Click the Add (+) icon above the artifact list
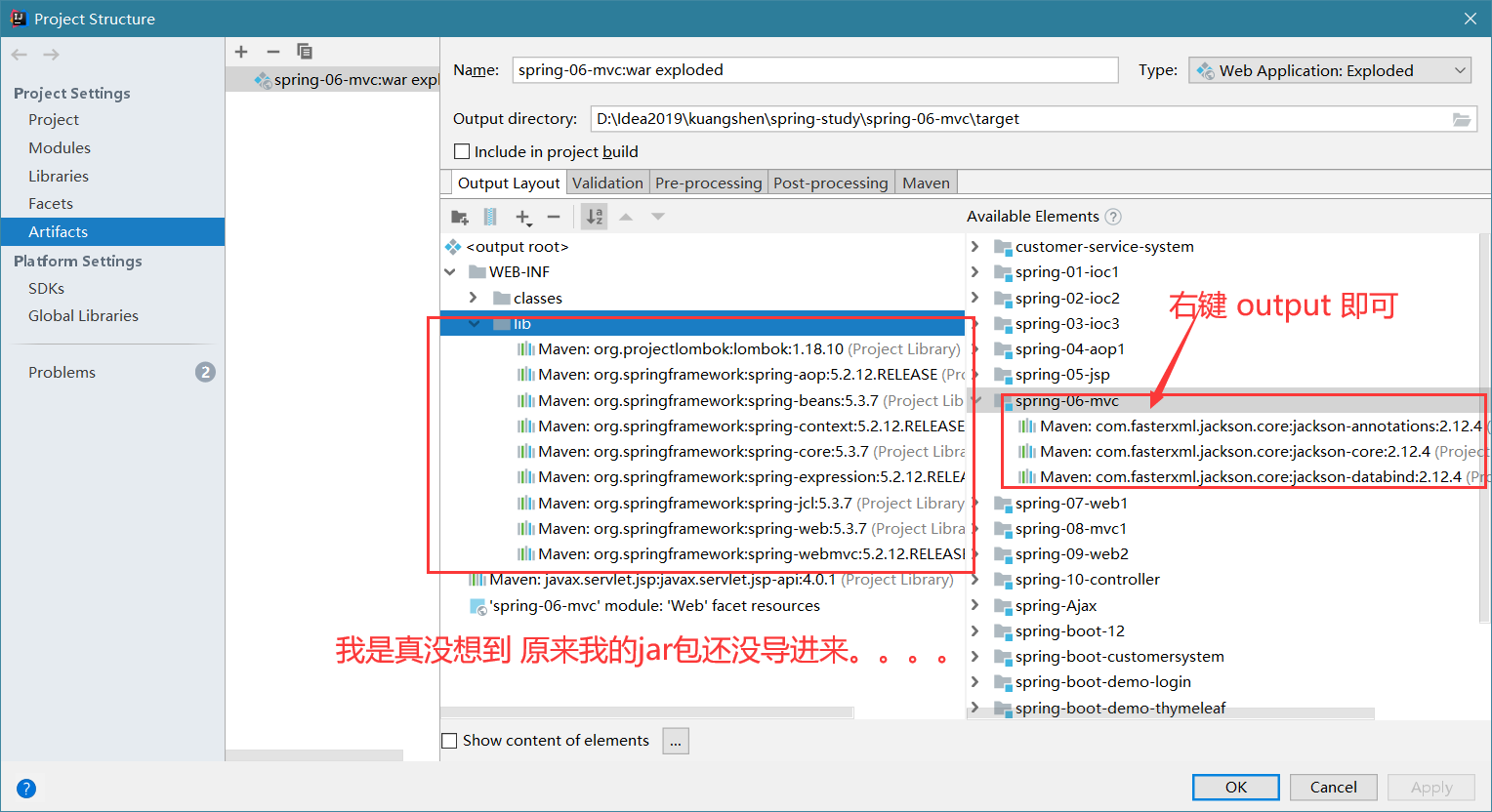 [241, 51]
